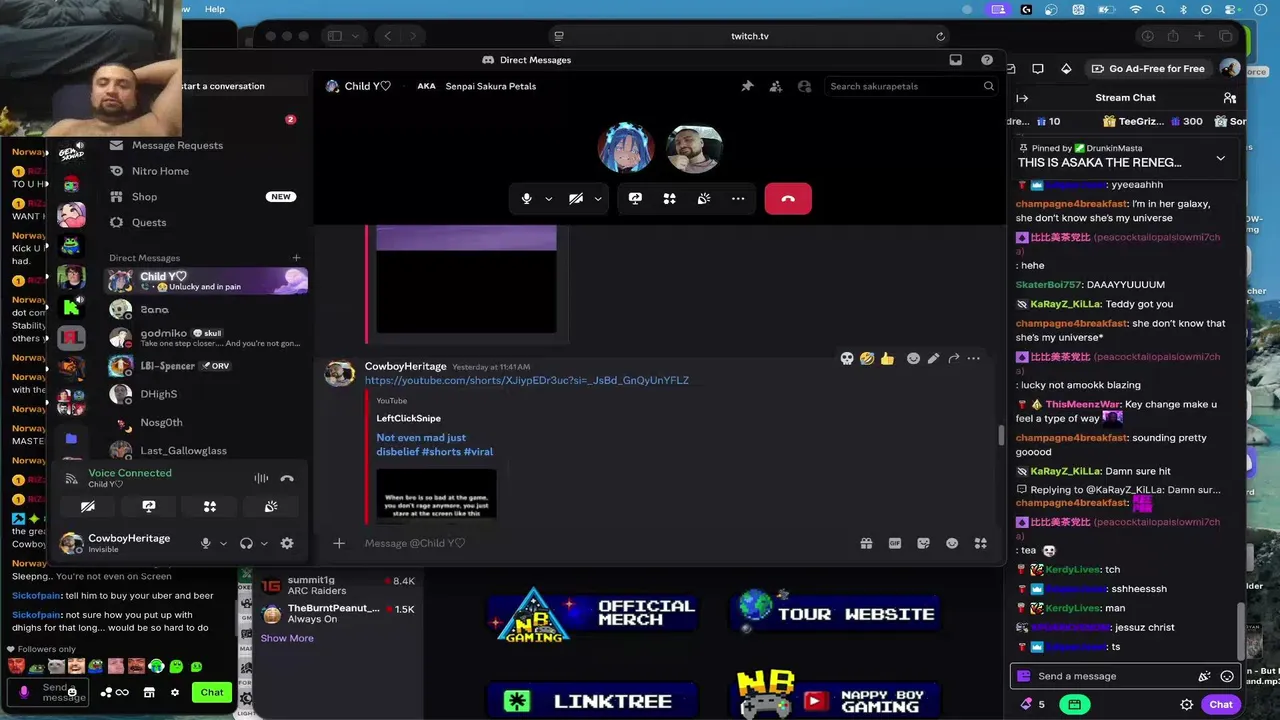
Task: Click Show More in Twitch sidebar
Action: 287,638
